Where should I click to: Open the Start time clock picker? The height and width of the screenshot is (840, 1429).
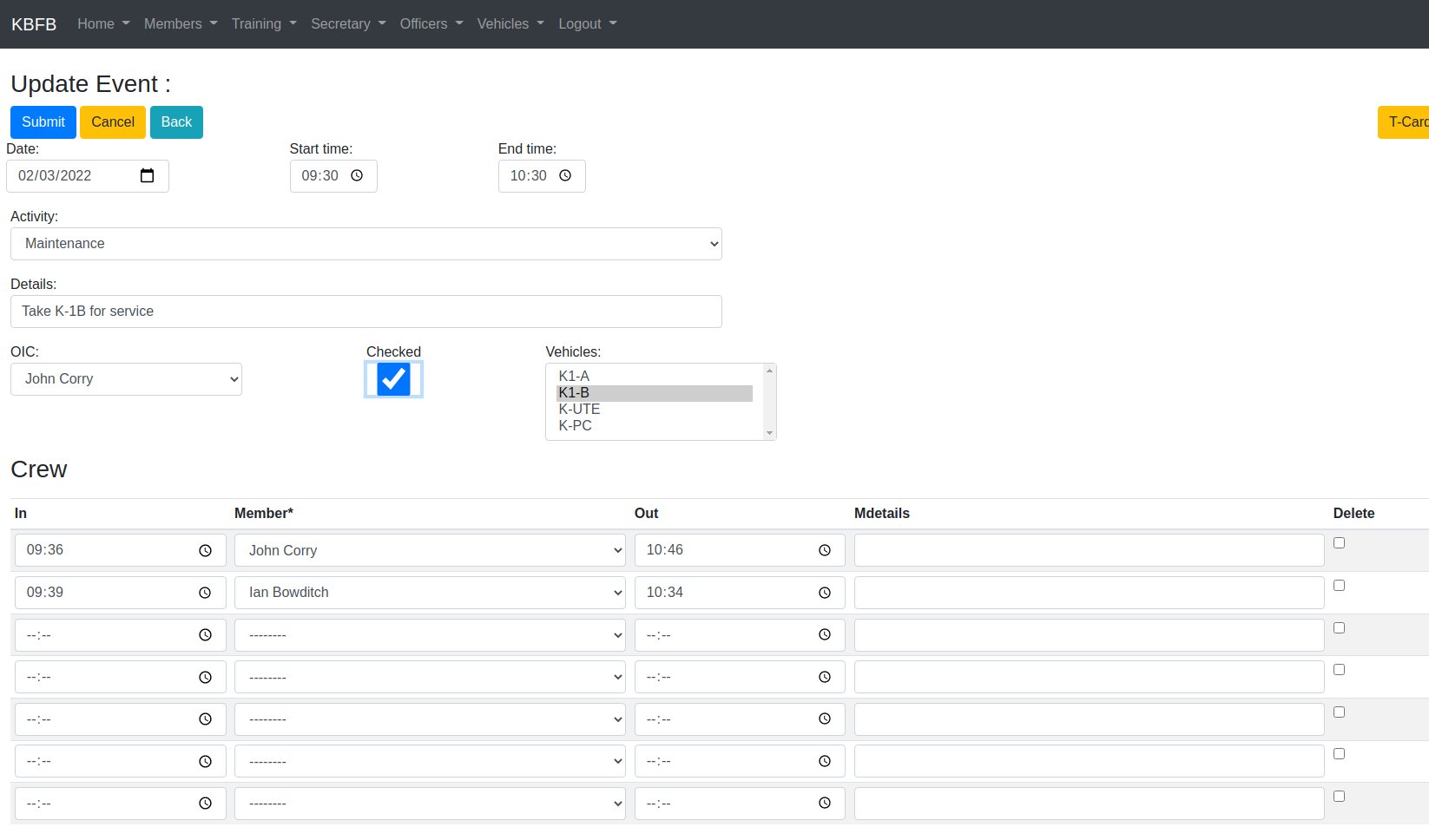(357, 176)
